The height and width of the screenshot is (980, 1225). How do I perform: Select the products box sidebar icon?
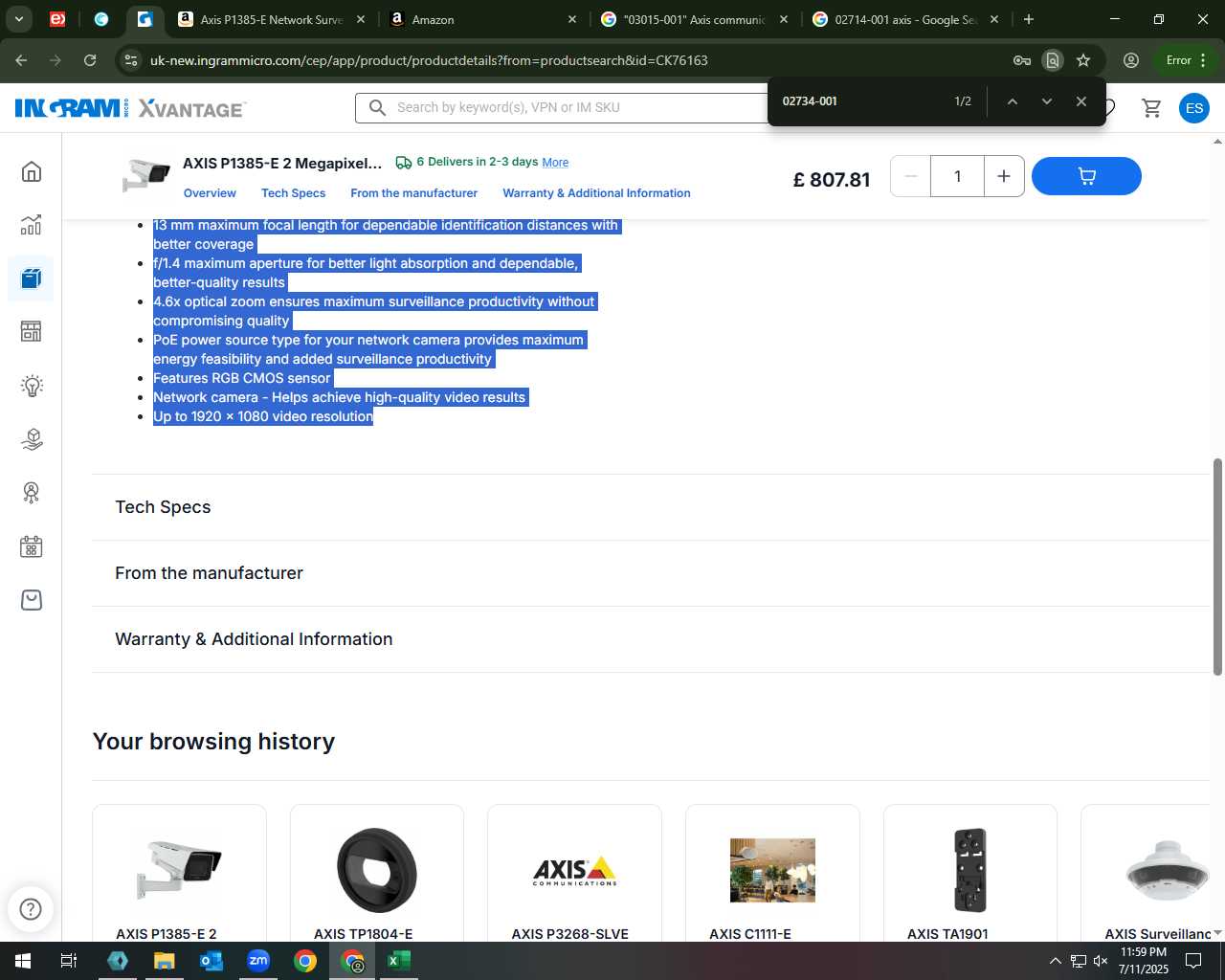click(32, 278)
